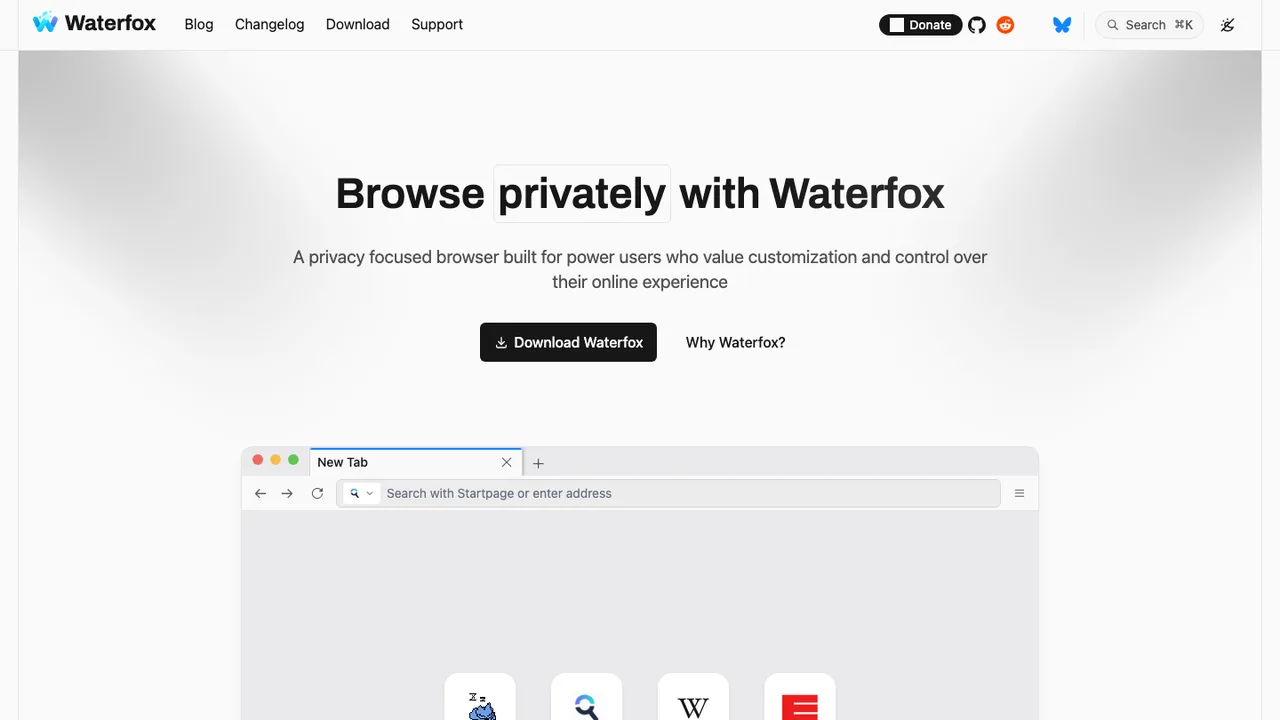Image resolution: width=1280 pixels, height=720 pixels.
Task: Click the Donate button
Action: tap(920, 25)
